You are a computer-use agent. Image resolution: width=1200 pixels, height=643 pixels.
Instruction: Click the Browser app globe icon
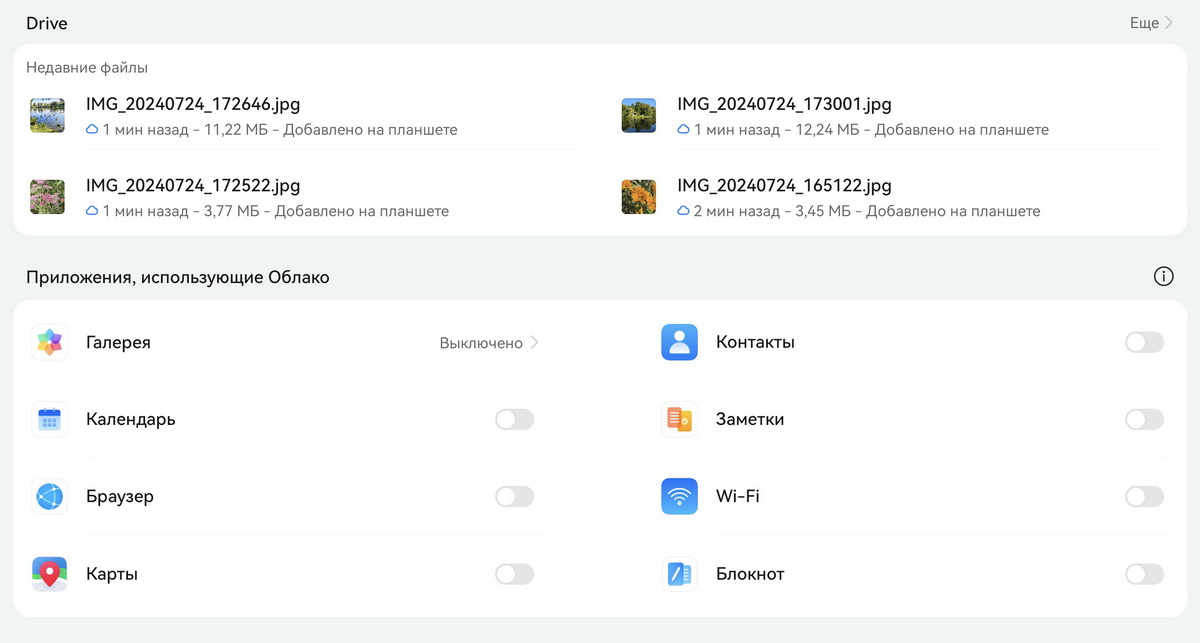point(49,497)
